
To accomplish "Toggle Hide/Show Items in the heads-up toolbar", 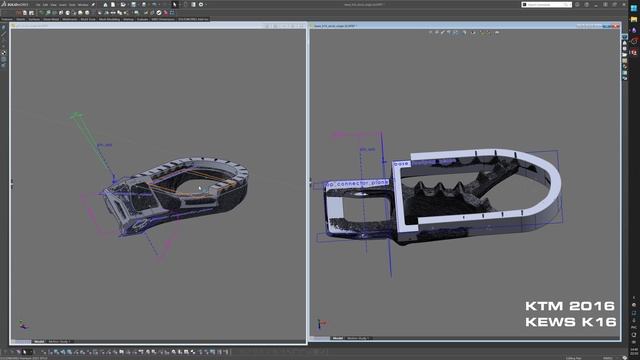I will tap(473, 32).
